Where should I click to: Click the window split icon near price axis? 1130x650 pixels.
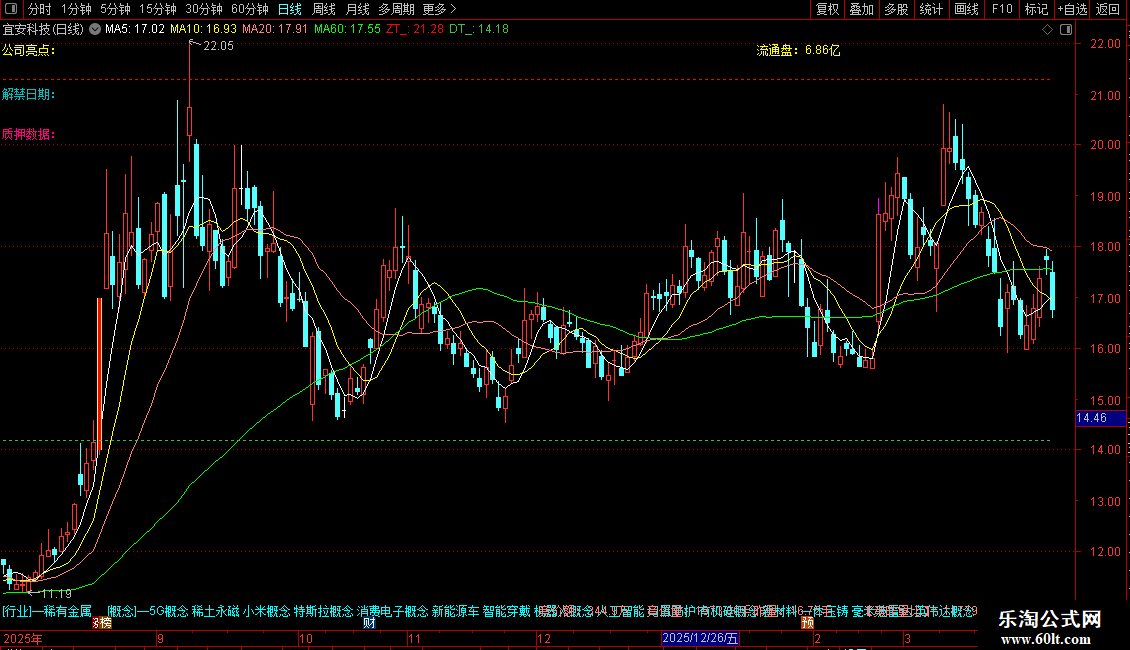[1066, 29]
